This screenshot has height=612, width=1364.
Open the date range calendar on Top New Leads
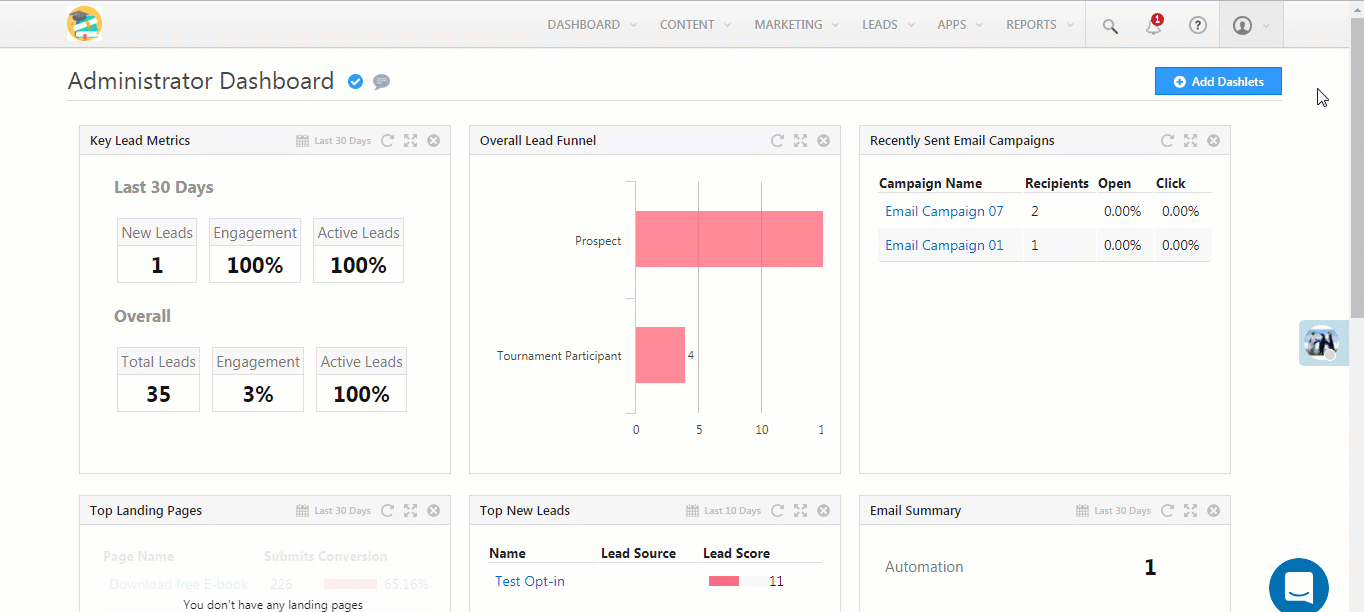coord(691,510)
